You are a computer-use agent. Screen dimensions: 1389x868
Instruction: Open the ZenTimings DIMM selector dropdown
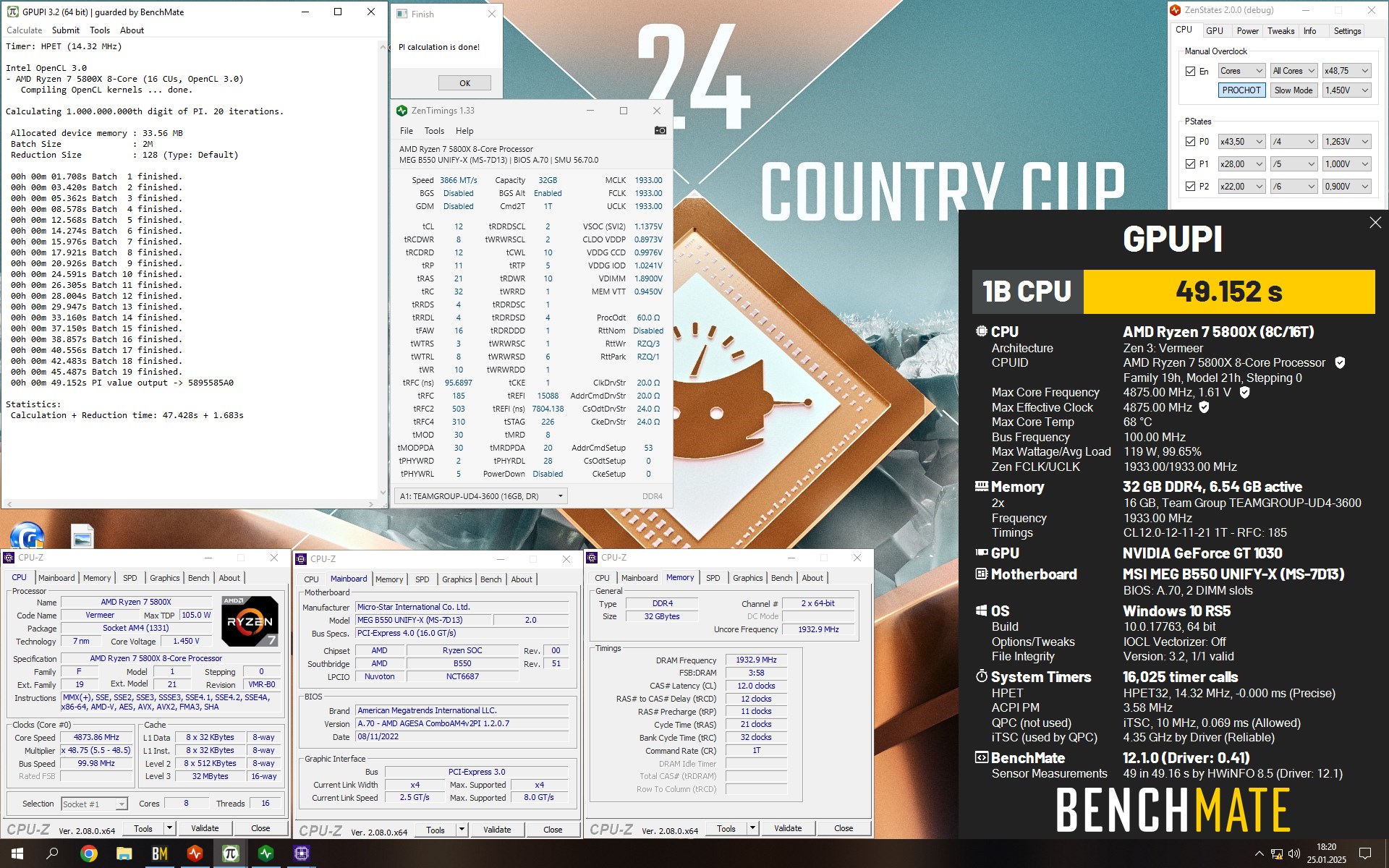481,496
